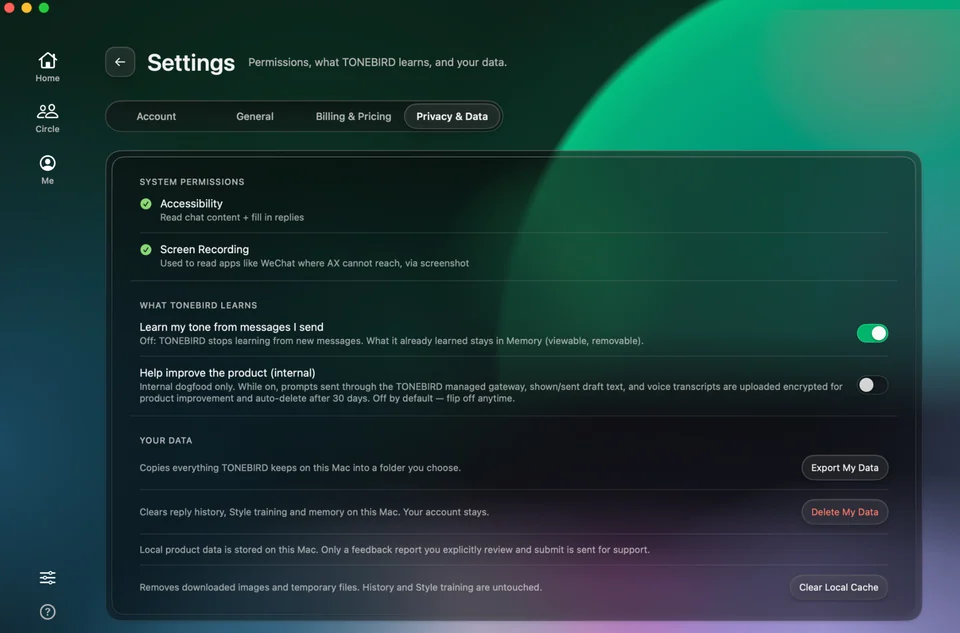Click the green check beside Accessibility
This screenshot has width=960, height=633.
pos(146,204)
